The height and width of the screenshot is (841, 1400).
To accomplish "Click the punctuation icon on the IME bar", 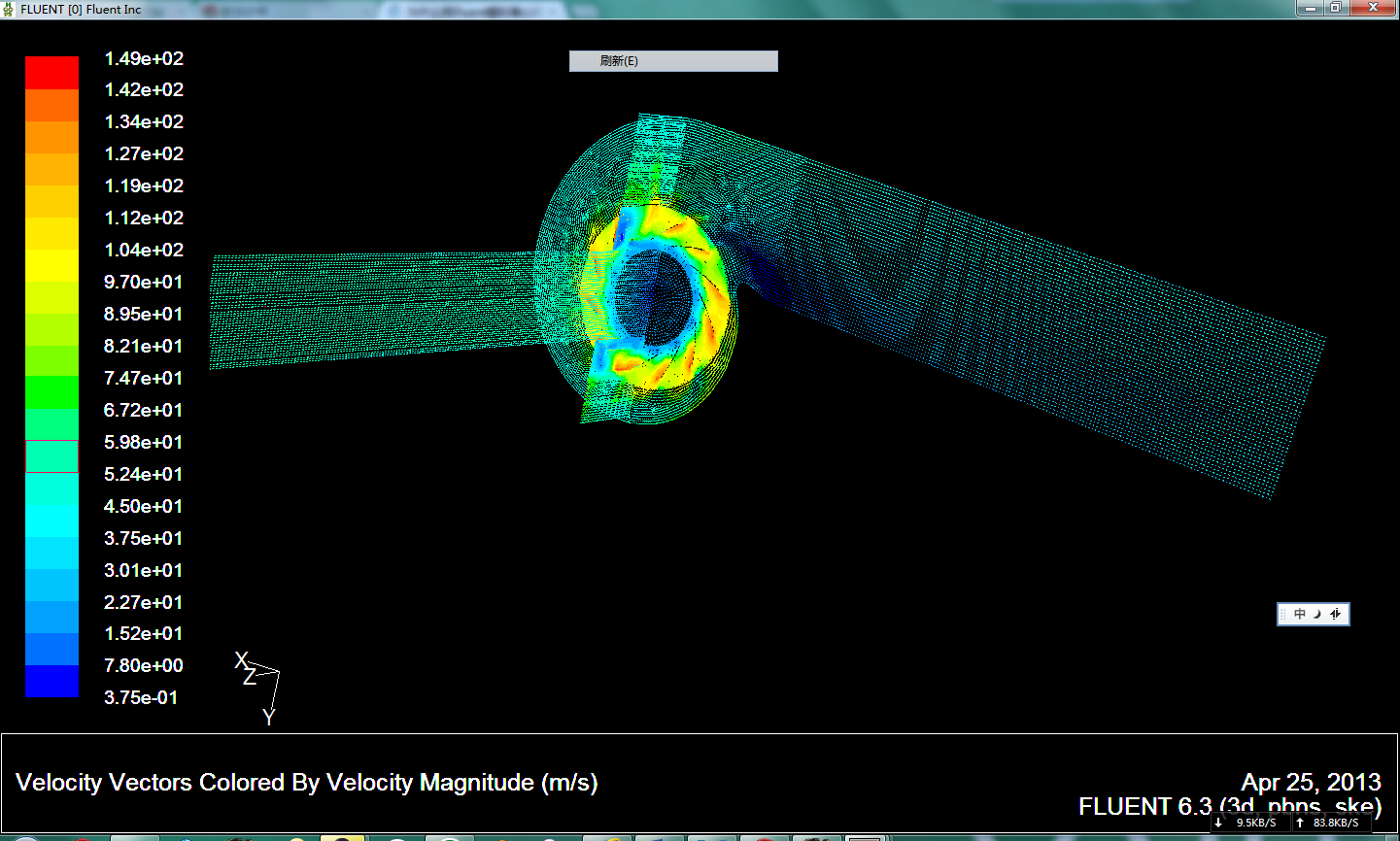I will [x=1336, y=614].
